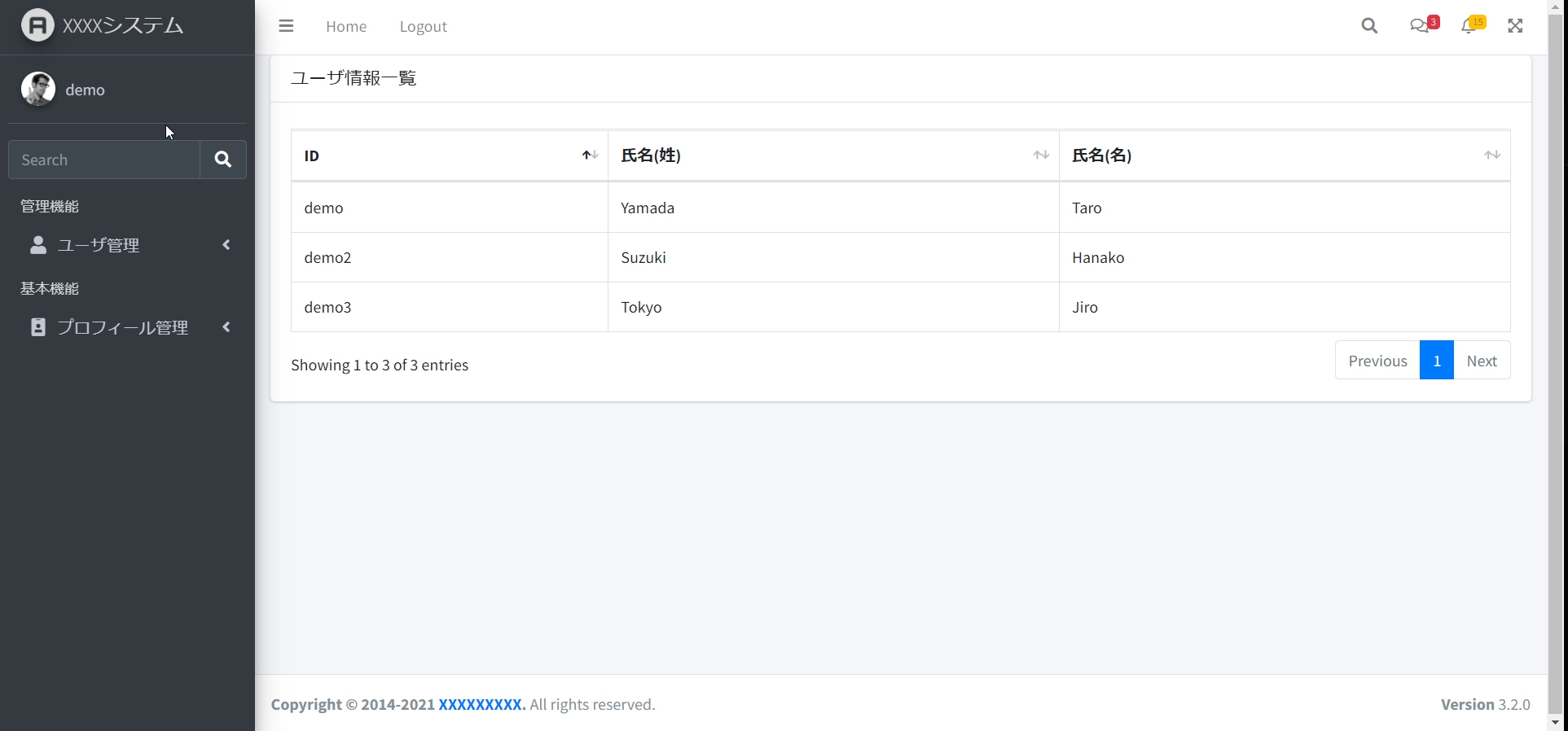Open the messages chat icon with badge 3
This screenshot has width=1568, height=731.
coord(1420,26)
